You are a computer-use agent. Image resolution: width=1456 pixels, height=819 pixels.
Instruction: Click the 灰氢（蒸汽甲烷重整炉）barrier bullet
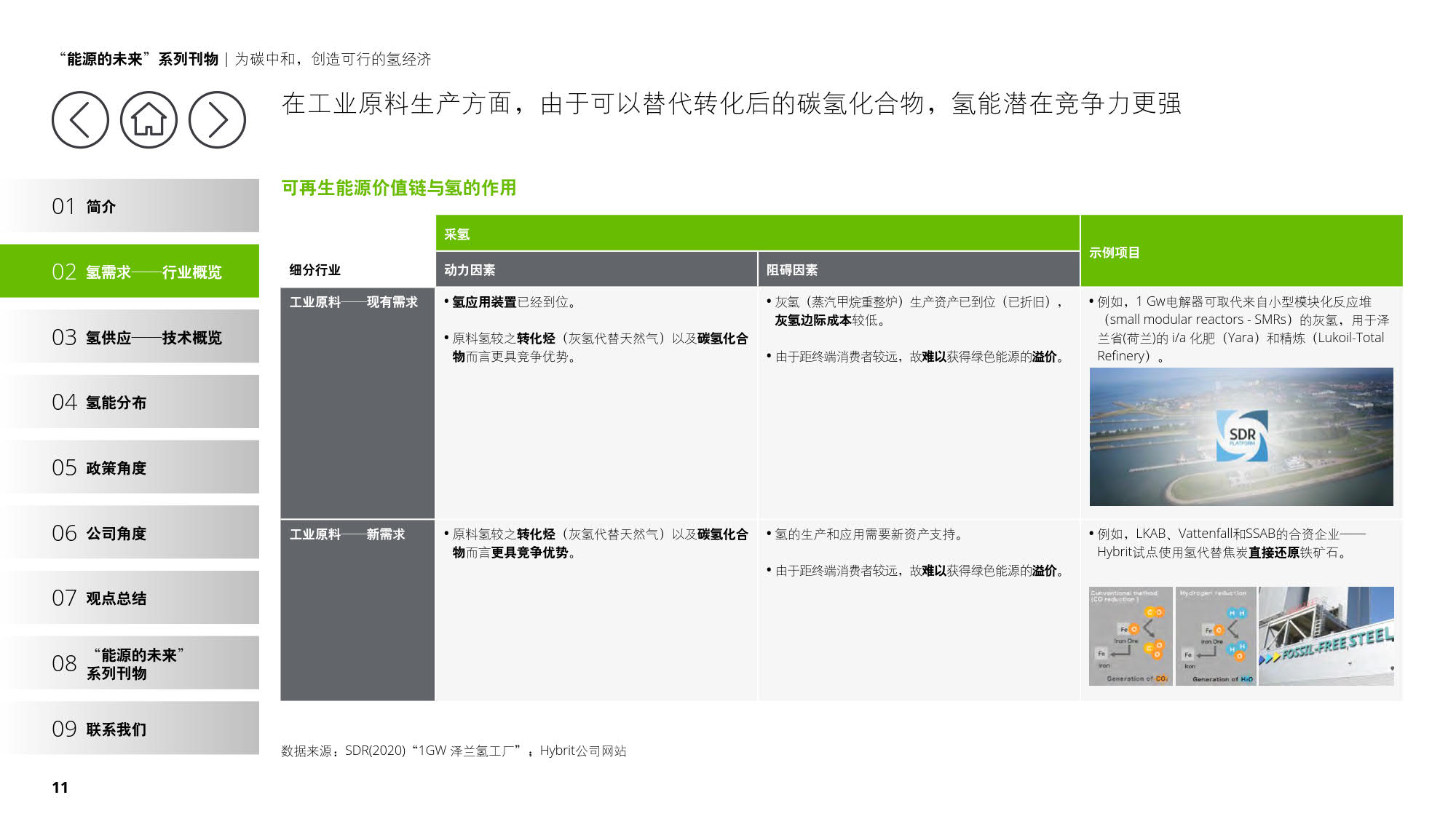tap(917, 311)
